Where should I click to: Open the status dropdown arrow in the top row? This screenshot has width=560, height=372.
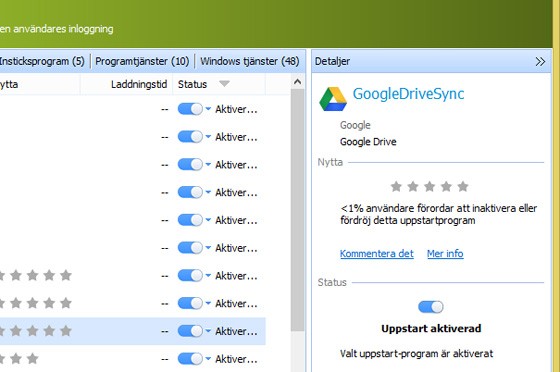(x=208, y=109)
